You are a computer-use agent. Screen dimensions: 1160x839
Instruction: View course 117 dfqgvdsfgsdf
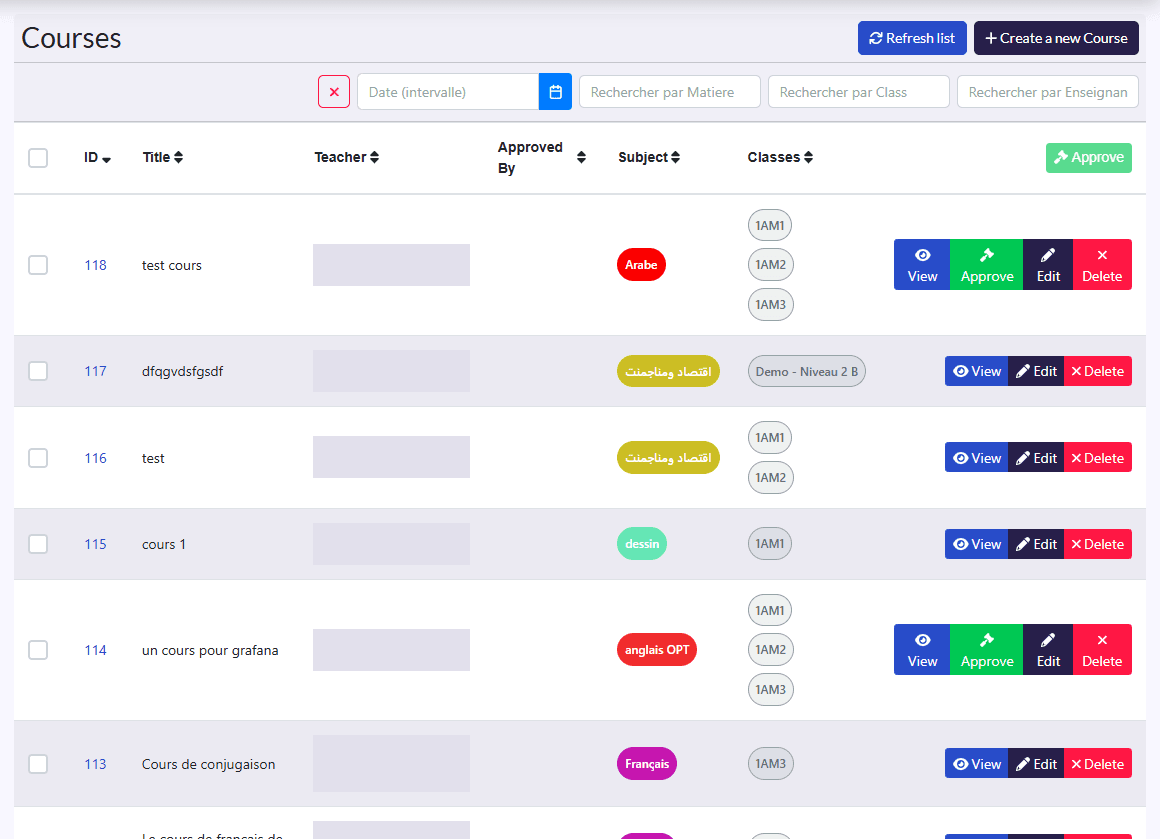[x=977, y=371]
